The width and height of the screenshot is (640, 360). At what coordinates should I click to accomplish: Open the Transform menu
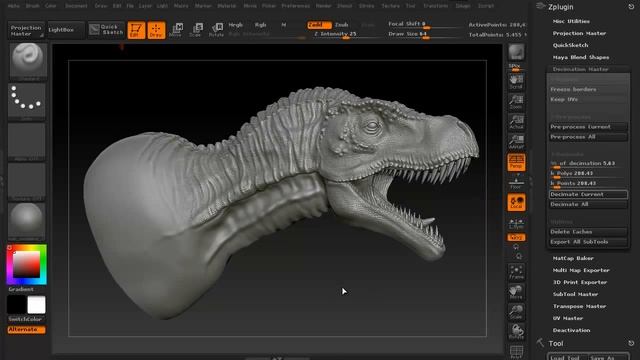tap(436, 6)
